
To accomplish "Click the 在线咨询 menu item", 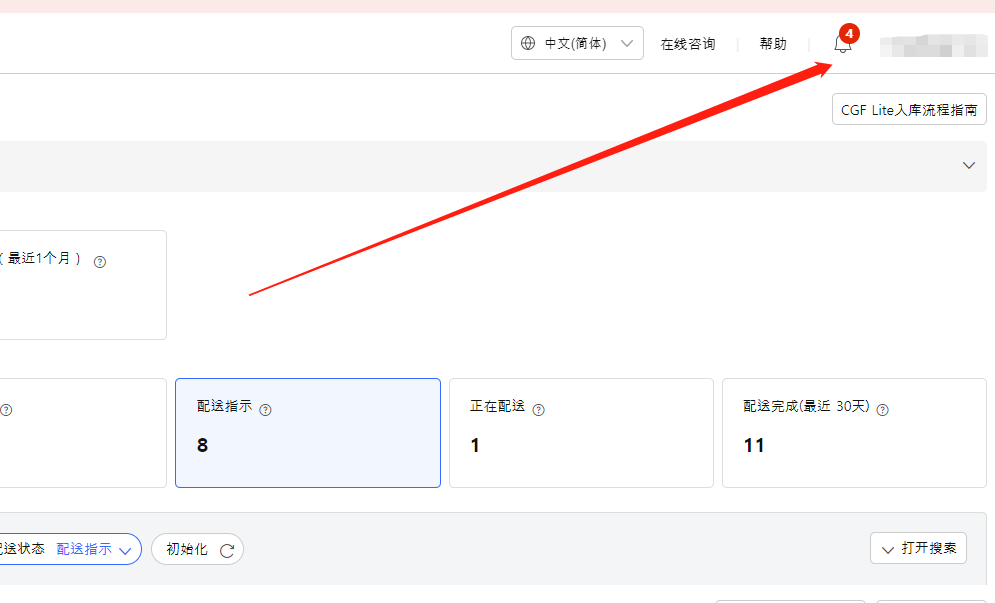I will click(x=687, y=43).
